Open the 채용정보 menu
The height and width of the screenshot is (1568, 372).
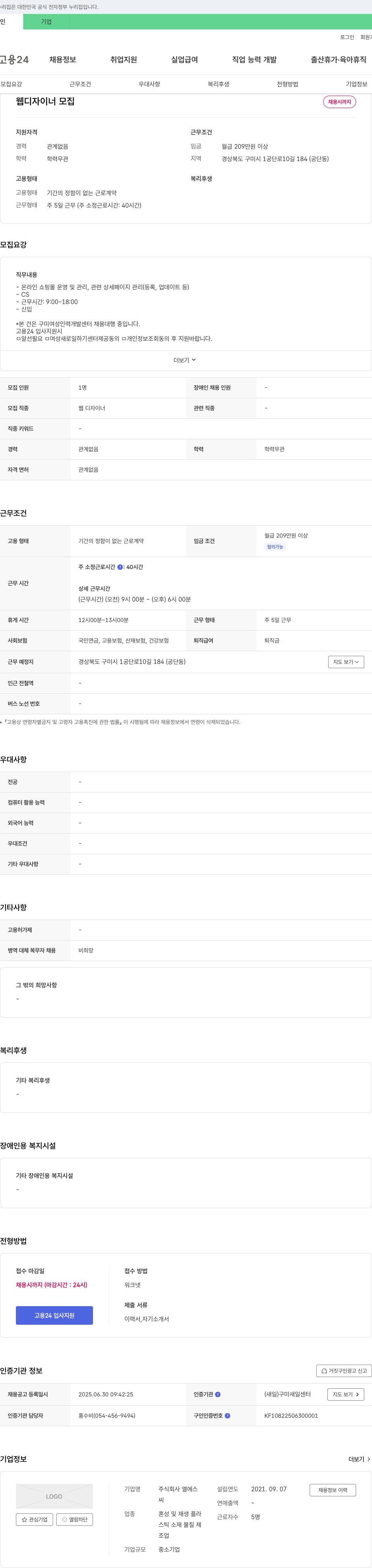click(x=63, y=60)
